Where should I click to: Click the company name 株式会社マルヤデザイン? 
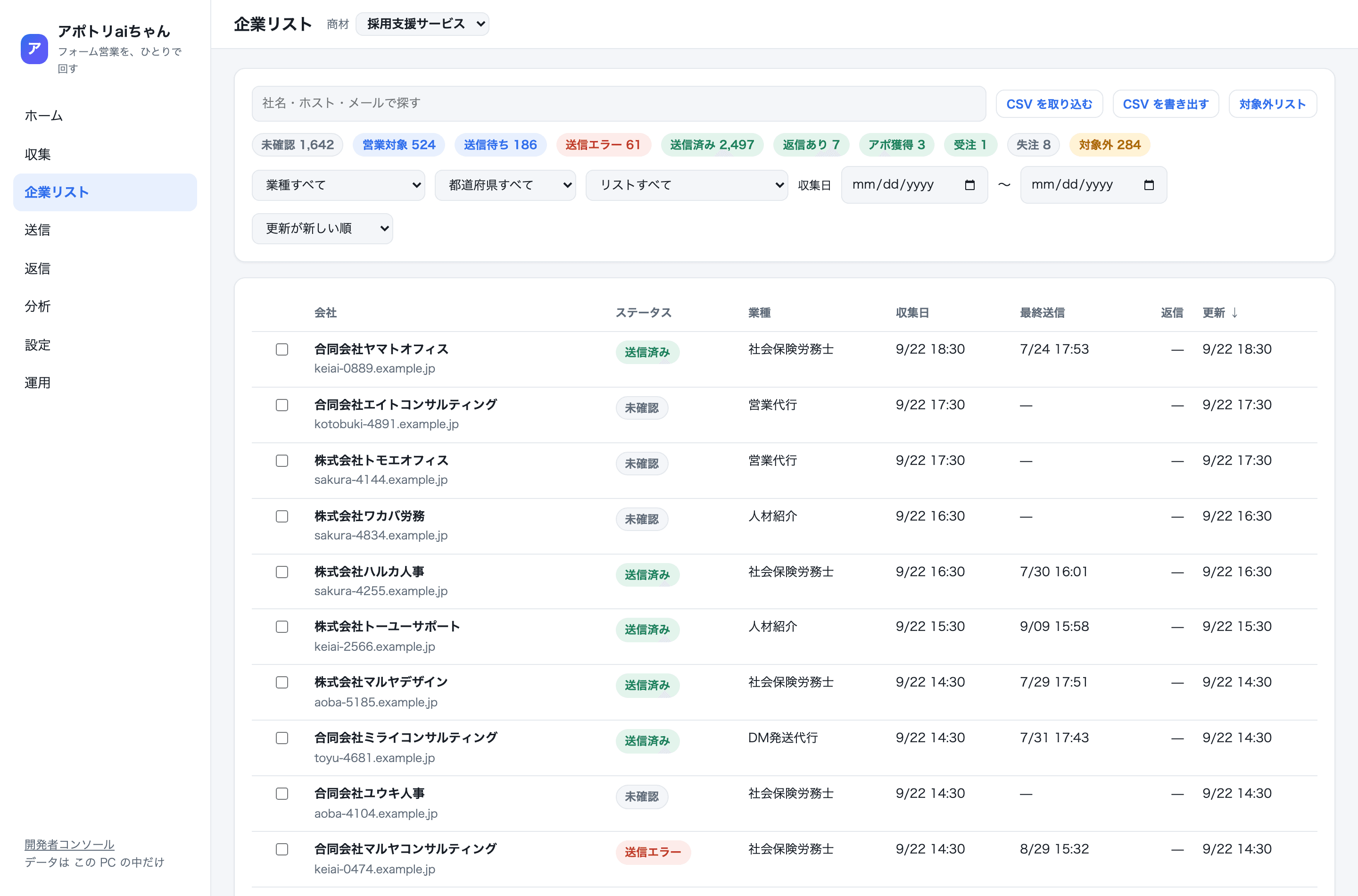point(381,682)
